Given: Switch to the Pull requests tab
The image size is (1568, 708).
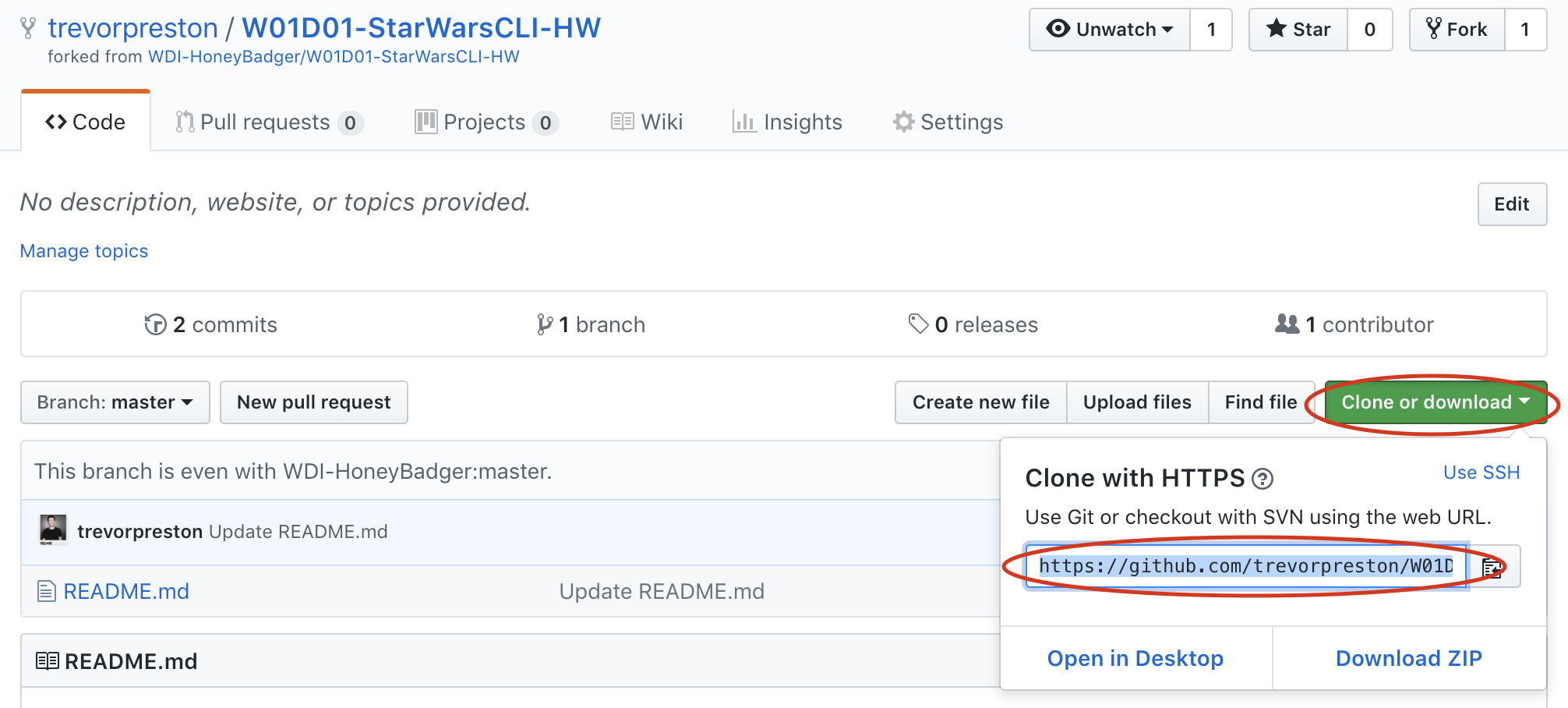Looking at the screenshot, I should click(270, 122).
